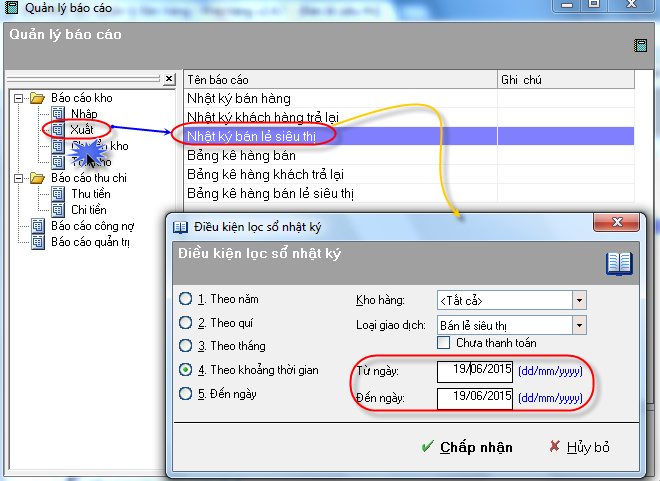Image resolution: width=660 pixels, height=481 pixels.
Task: Expand the Loại giao dịch dropdown list
Action: tap(579, 325)
